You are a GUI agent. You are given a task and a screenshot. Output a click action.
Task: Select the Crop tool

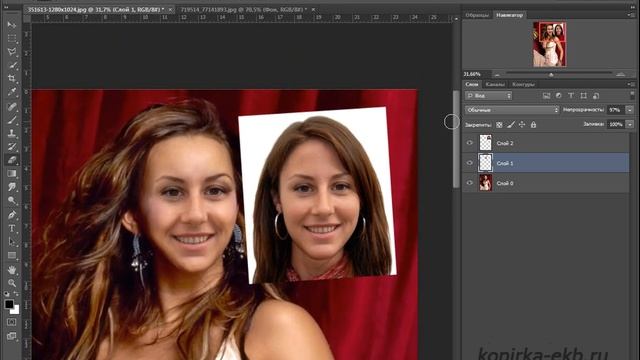(x=12, y=78)
